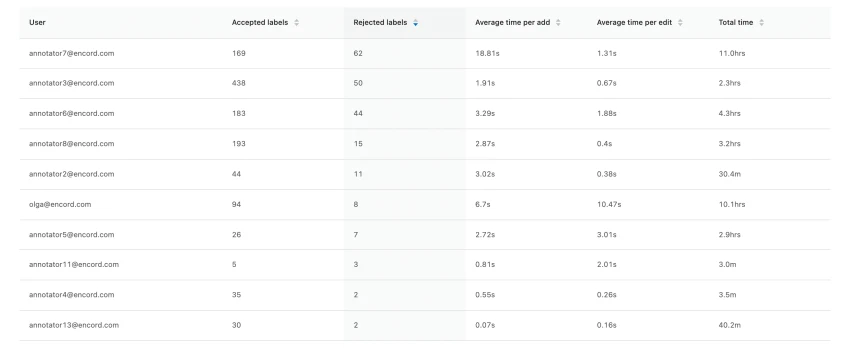Sort by Total time arrow icon
Screen dimensions: 850x364
[x=761, y=23]
